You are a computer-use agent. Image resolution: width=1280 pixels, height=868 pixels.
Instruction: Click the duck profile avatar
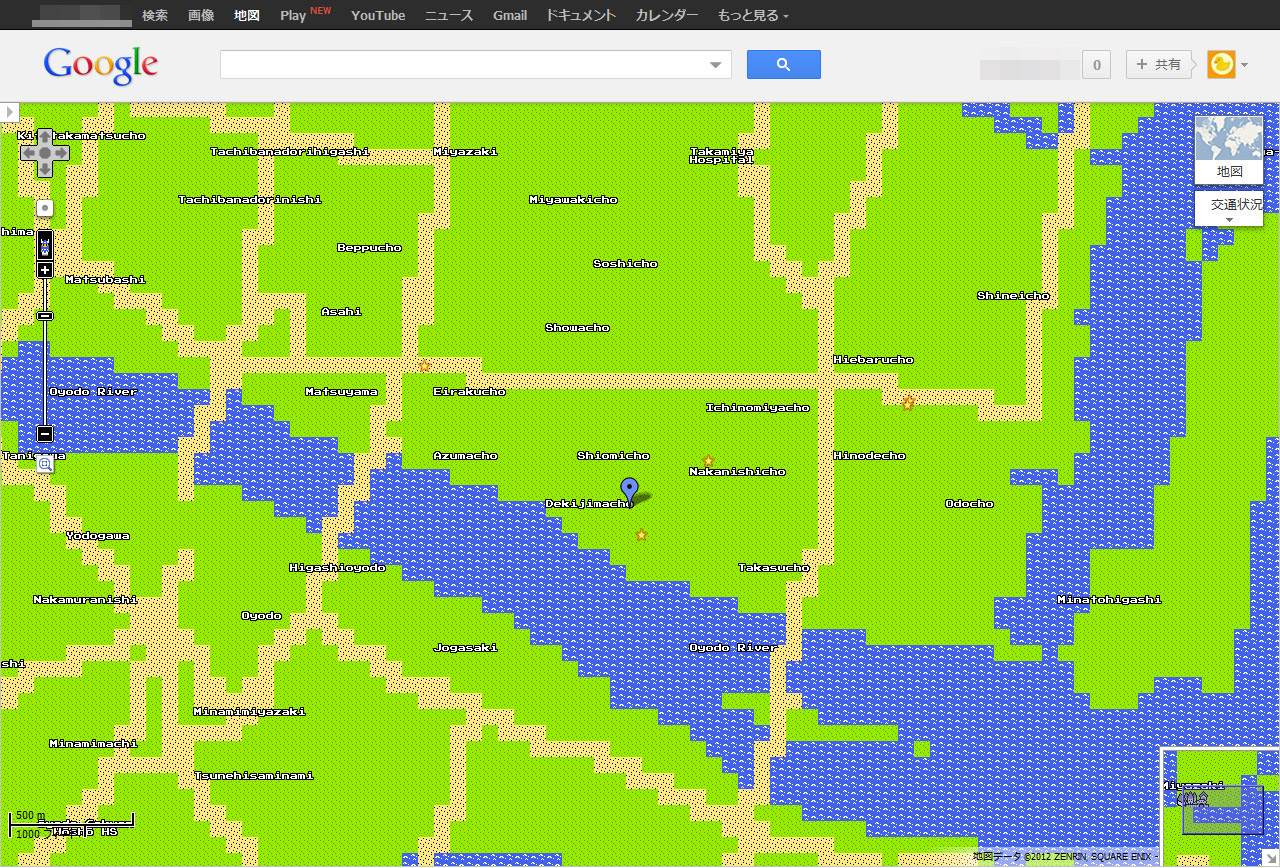[x=1221, y=65]
